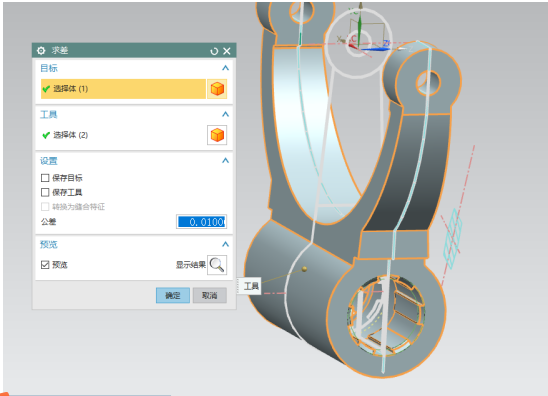Image resolution: width=548 pixels, height=396 pixels.
Task: Close the 求差 dialog
Action: point(227,51)
